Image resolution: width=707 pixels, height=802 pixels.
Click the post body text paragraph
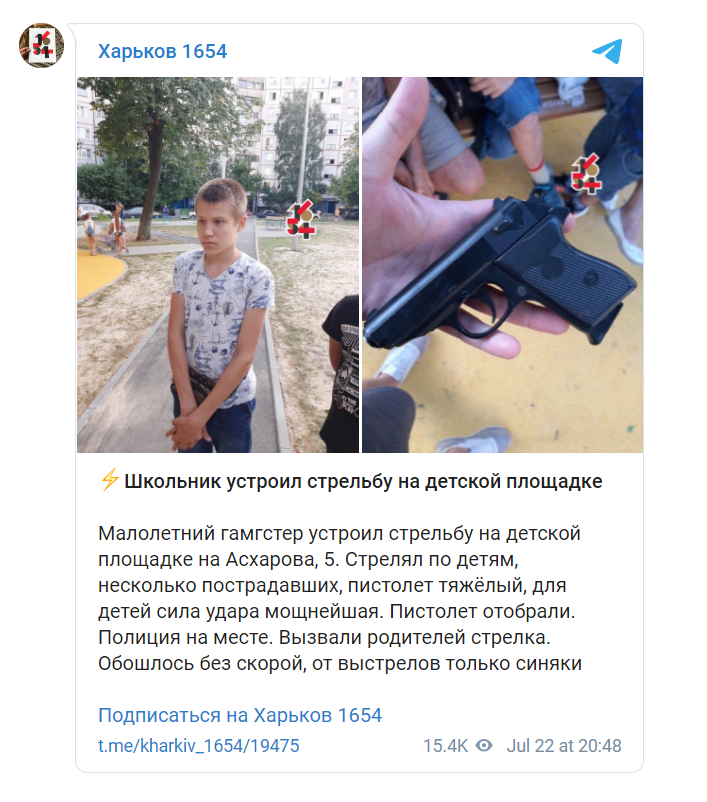tap(340, 598)
